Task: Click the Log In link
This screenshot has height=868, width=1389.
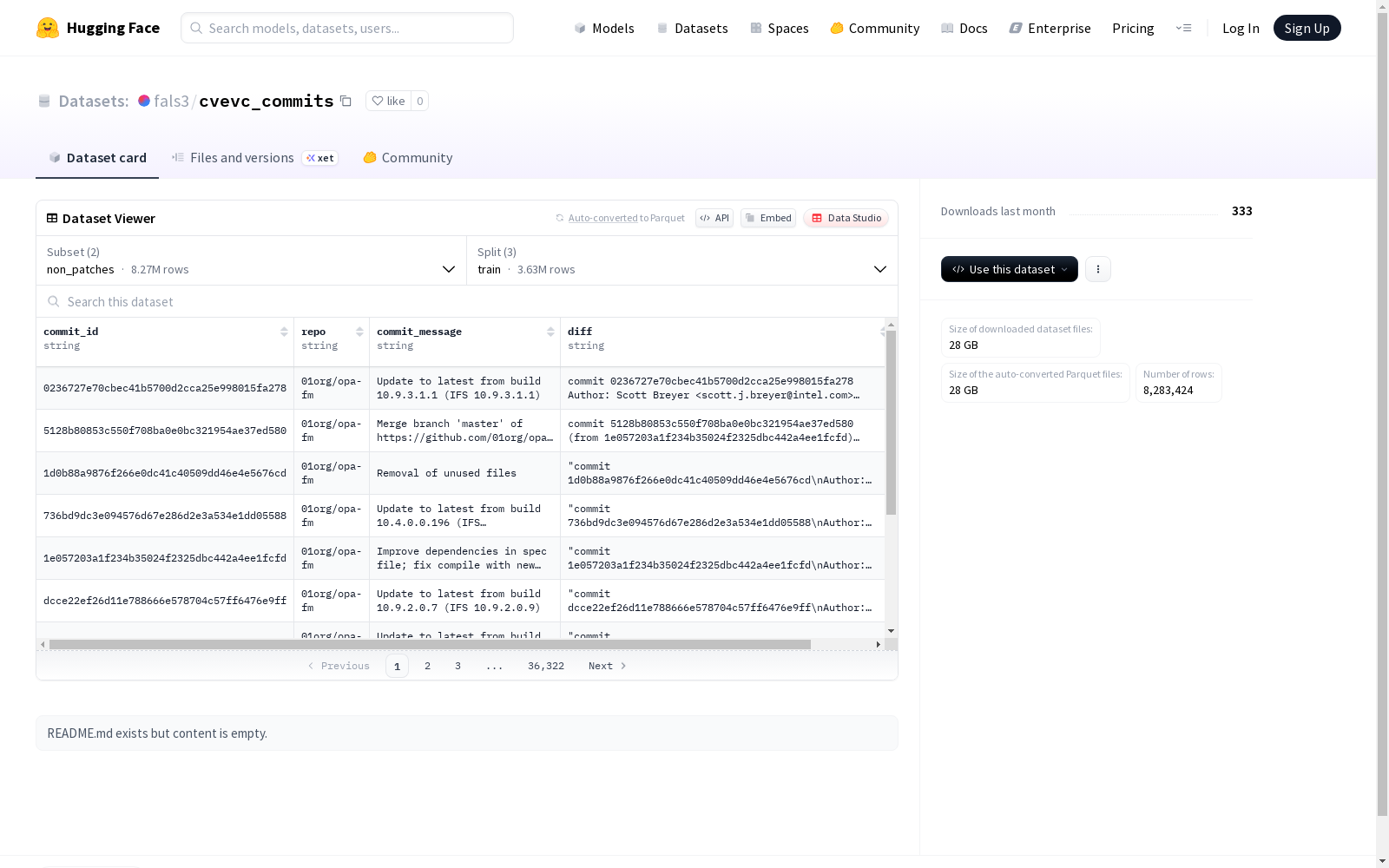Action: [1241, 28]
